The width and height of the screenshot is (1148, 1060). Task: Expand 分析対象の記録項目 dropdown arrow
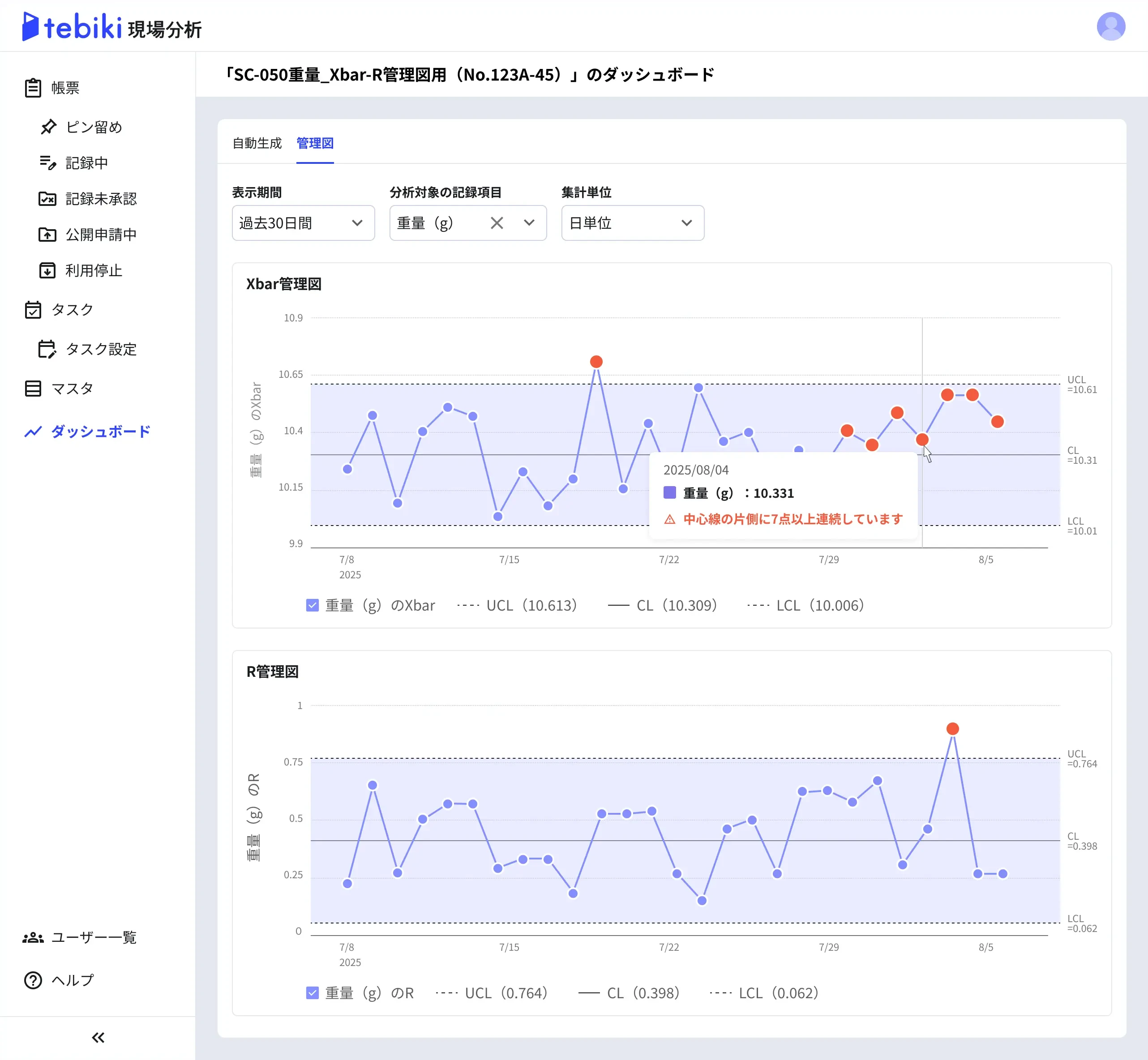pyautogui.click(x=529, y=222)
